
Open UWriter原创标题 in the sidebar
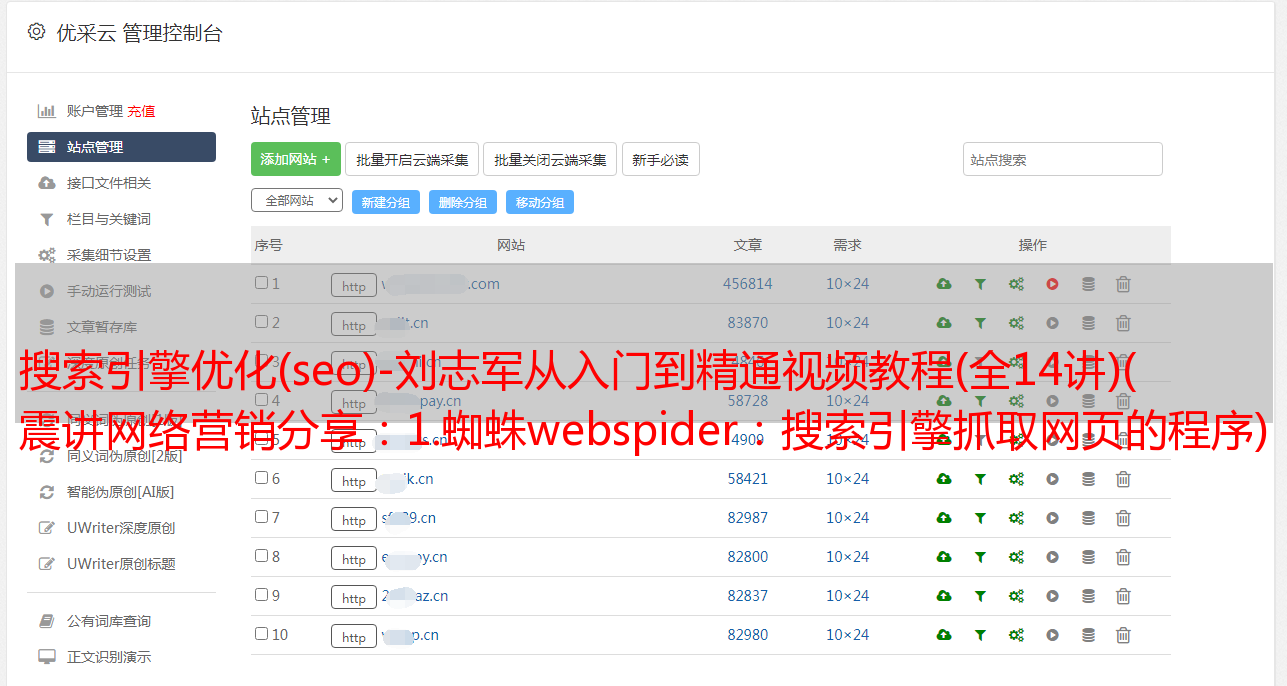[x=121, y=564]
